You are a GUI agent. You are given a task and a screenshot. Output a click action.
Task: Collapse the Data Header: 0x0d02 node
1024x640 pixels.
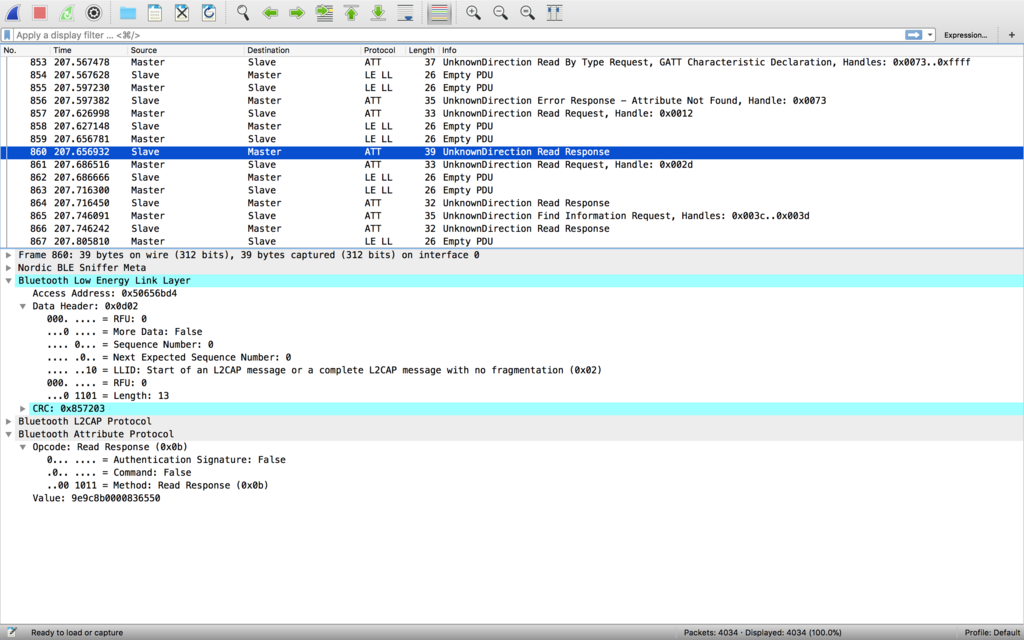23,306
